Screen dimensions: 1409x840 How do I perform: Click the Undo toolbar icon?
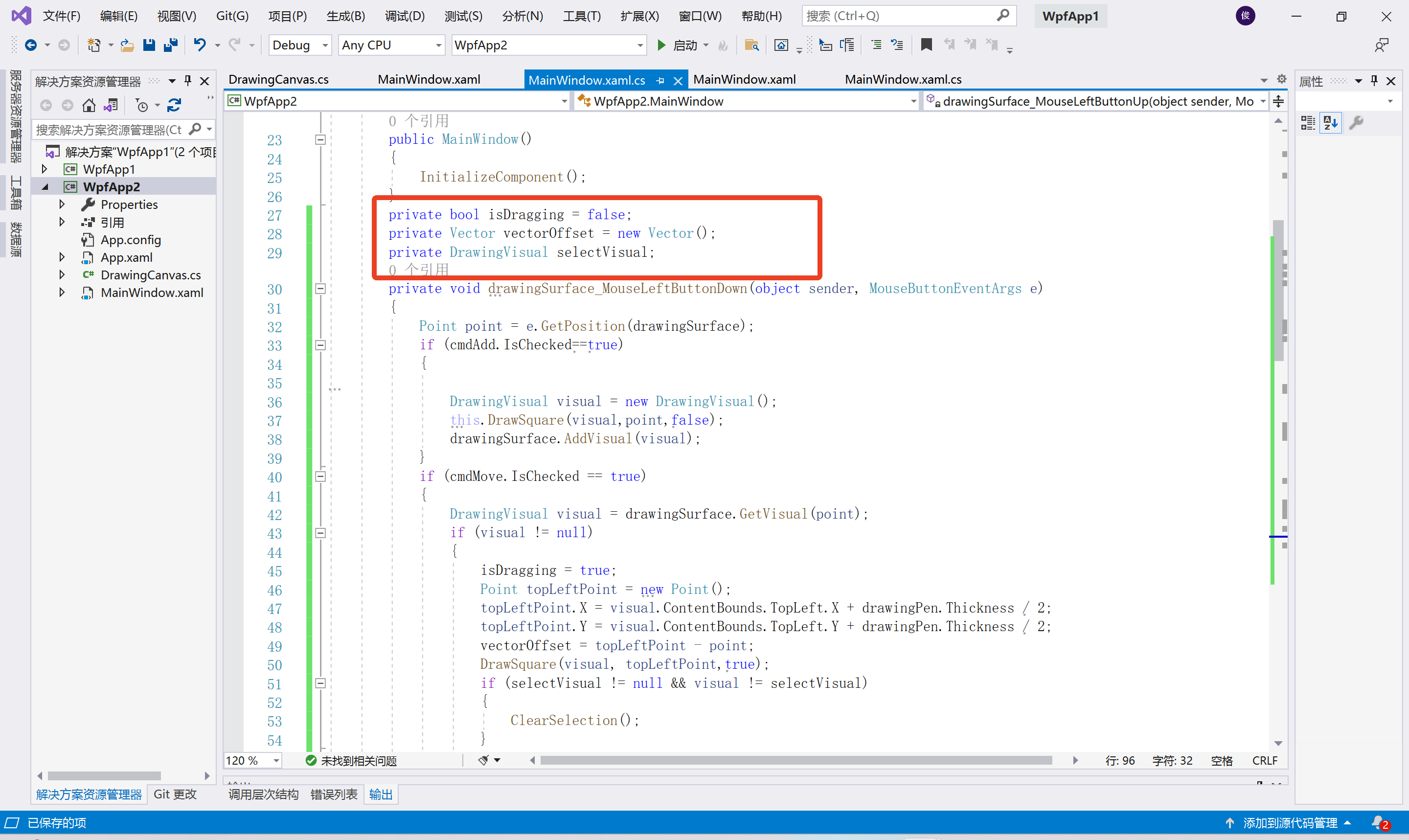pyautogui.click(x=200, y=45)
